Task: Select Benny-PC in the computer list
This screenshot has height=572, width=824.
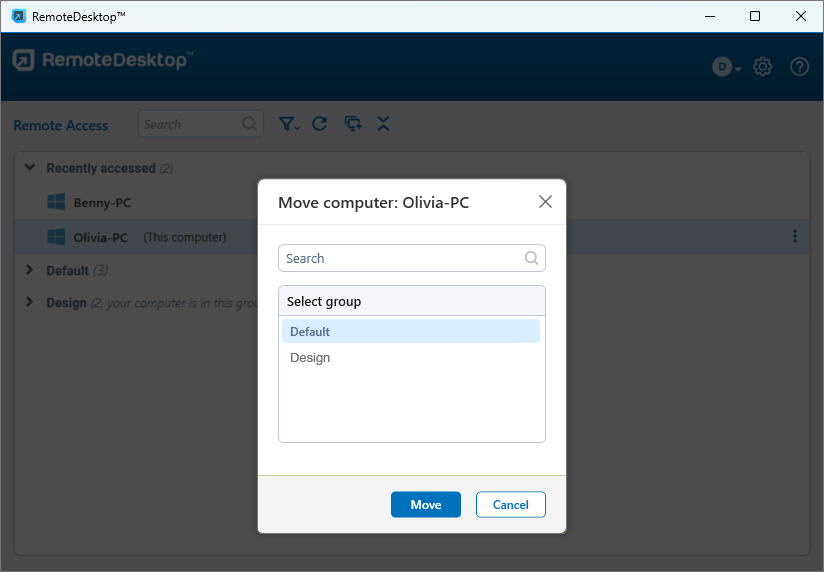Action: [x=102, y=203]
